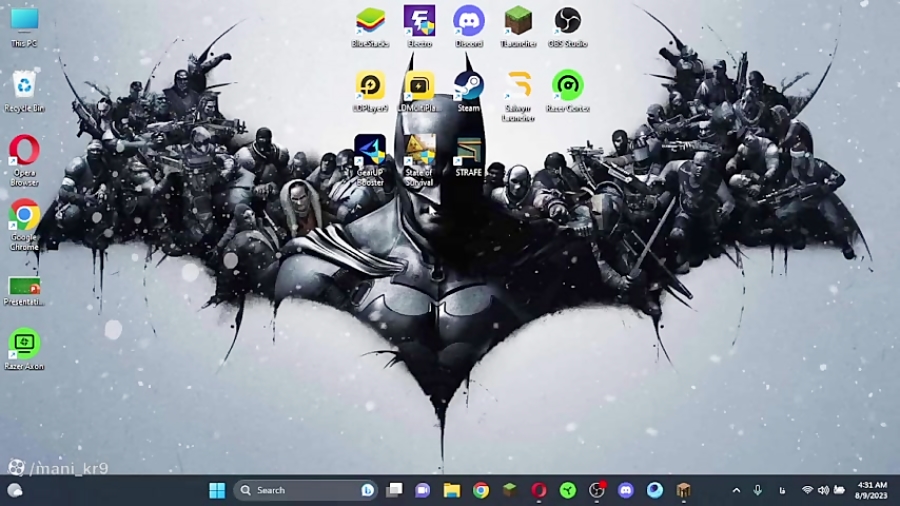Select the STRAFE desktop shortcut
This screenshot has height=506, width=900.
point(469,155)
